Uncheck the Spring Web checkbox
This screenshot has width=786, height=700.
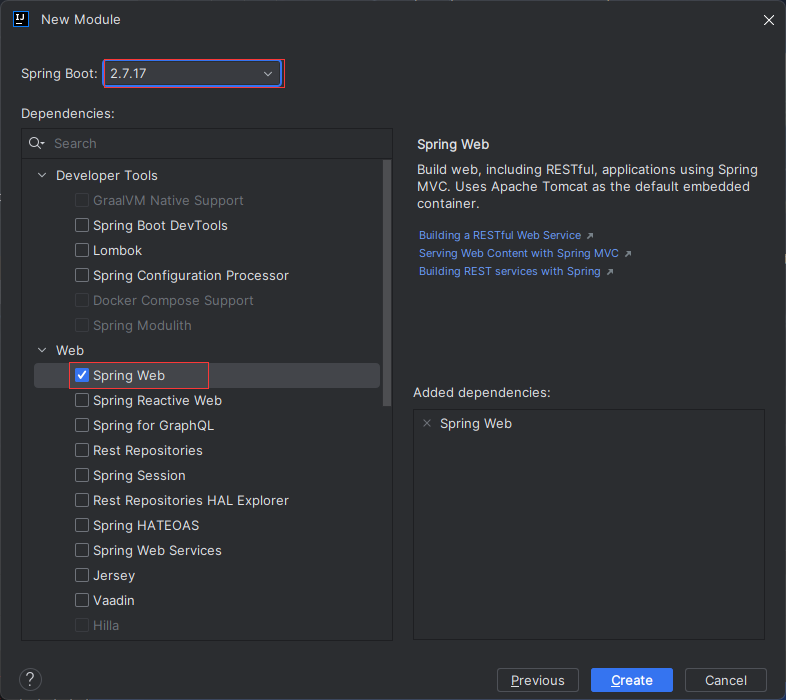[x=82, y=375]
